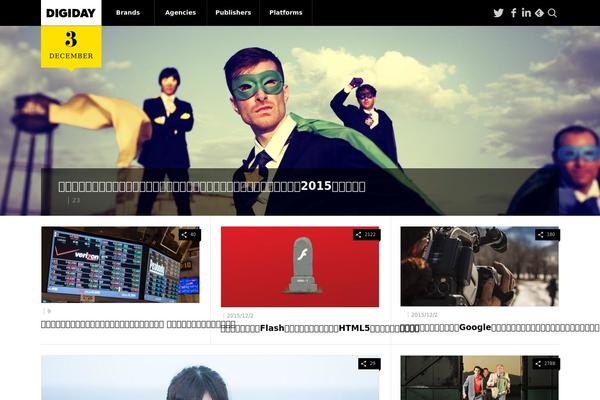Open the hero article headline containing 2015
This screenshot has height=400, width=600.
tap(212, 186)
